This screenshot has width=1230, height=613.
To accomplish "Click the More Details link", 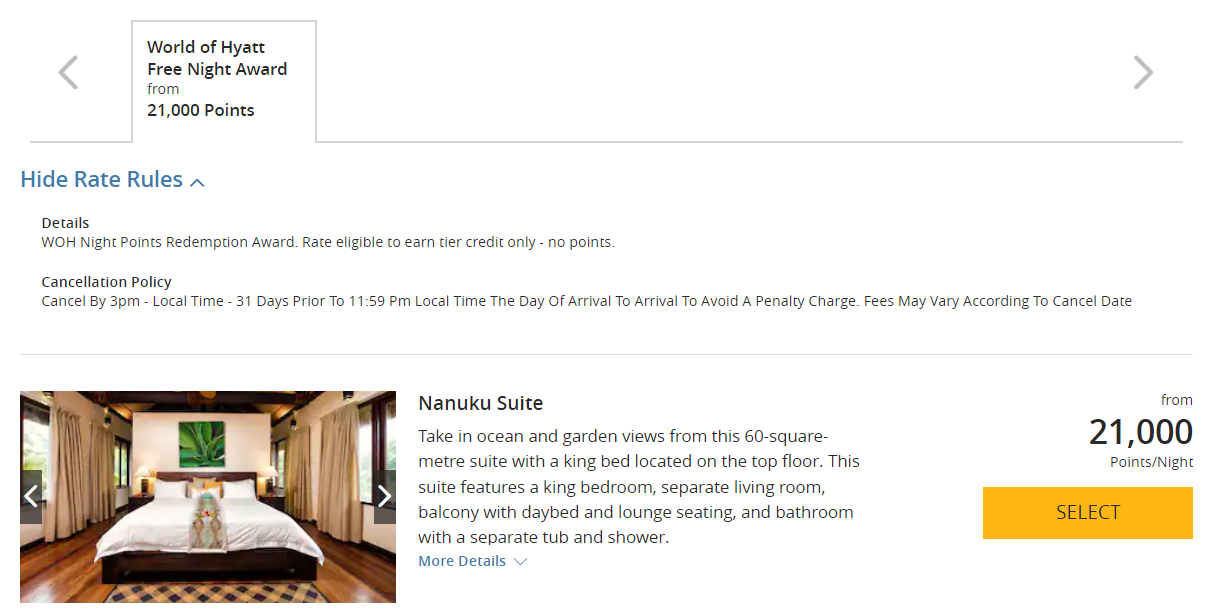I will (x=463, y=561).
